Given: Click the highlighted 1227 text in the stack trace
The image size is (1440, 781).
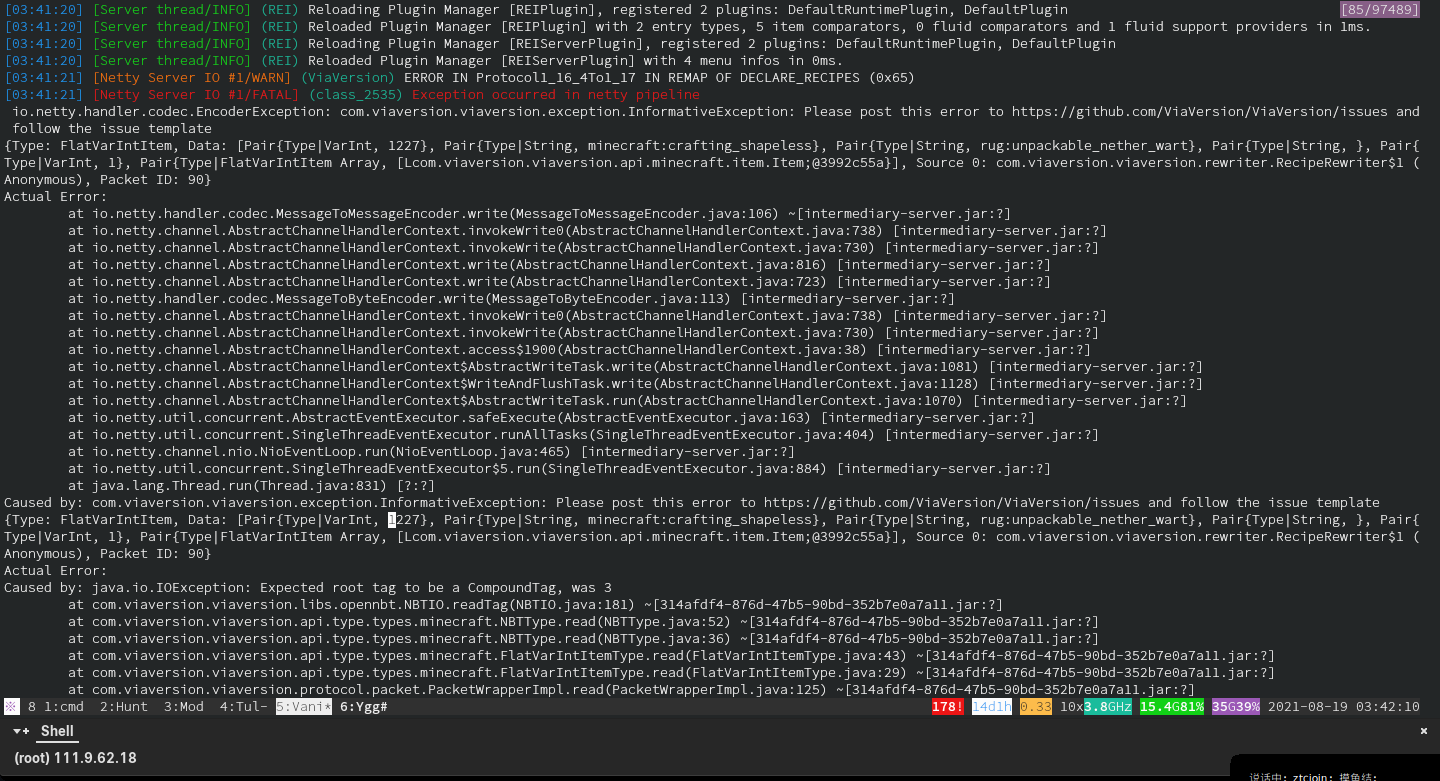Looking at the screenshot, I should (398, 519).
